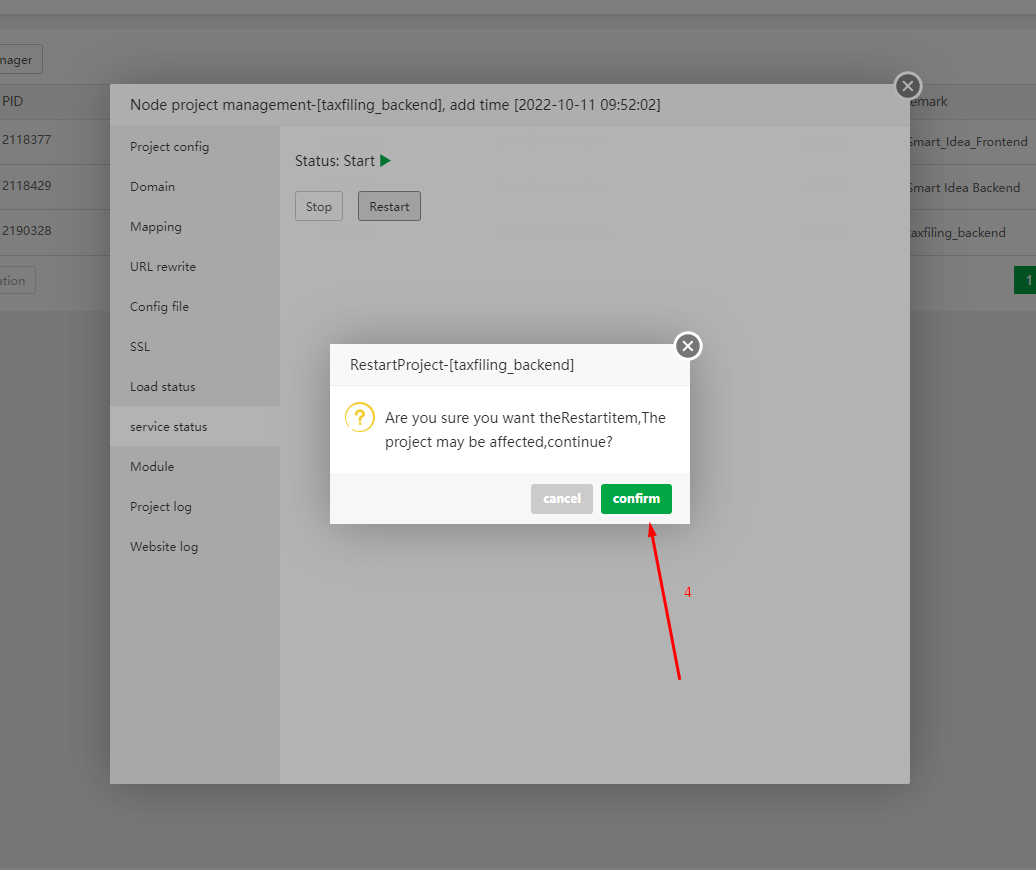1036x870 pixels.
Task: Click the Status: Start label
Action: point(334,161)
